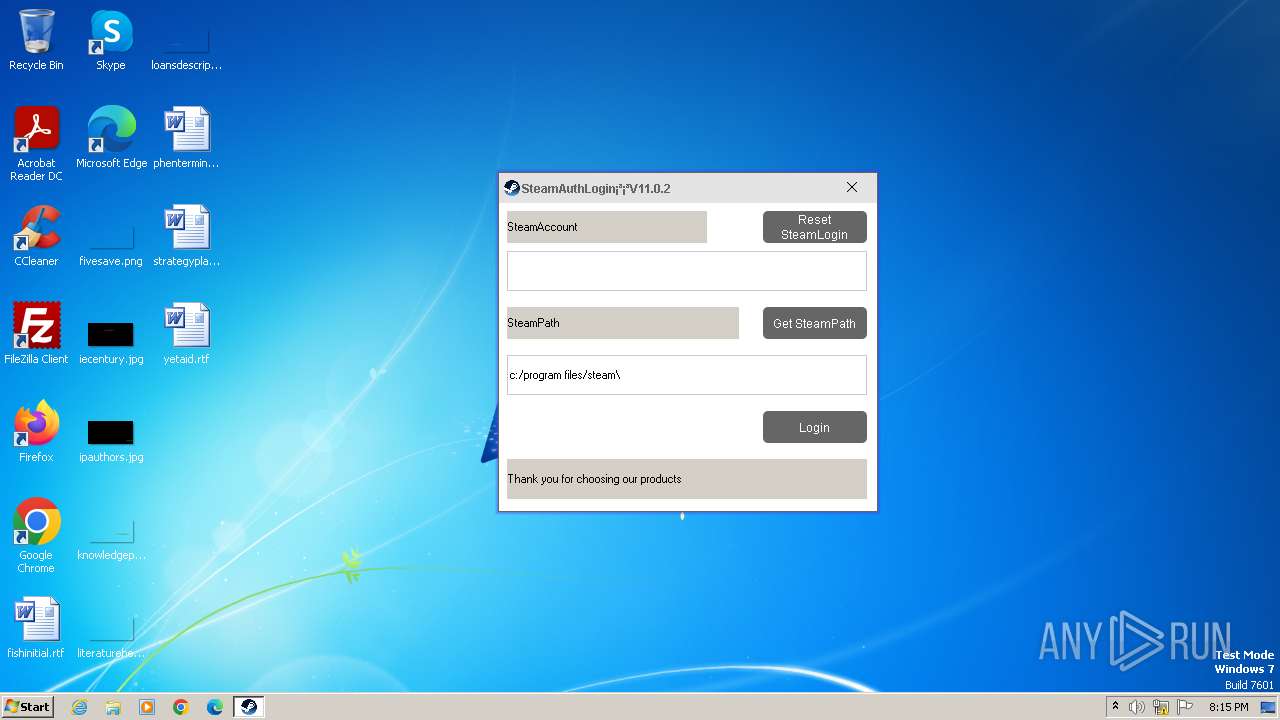Open the Start menu
The width and height of the screenshot is (1280, 720).
tap(28, 707)
